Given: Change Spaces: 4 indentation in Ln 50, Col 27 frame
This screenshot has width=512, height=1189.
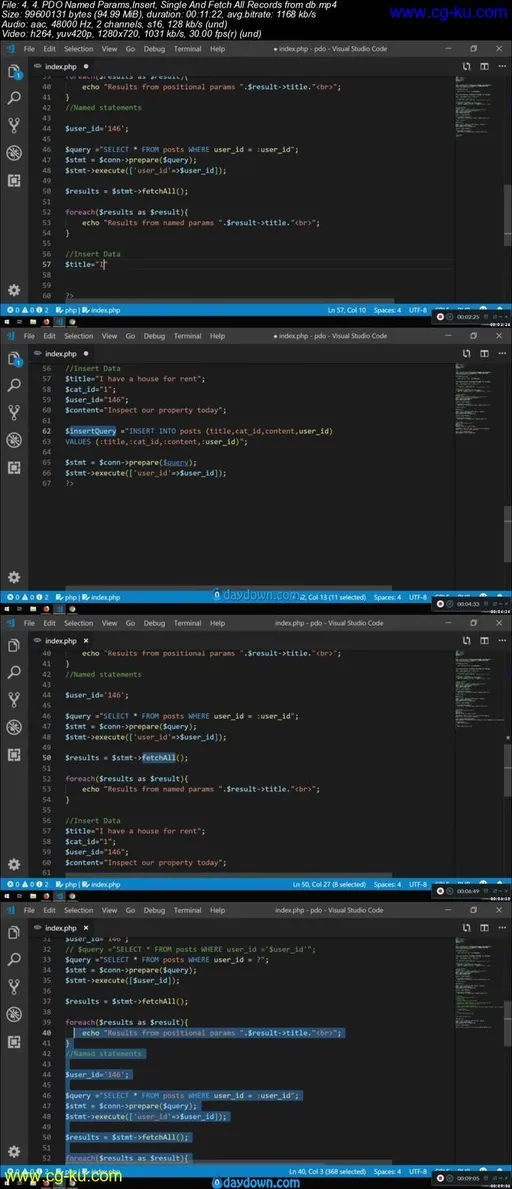Looking at the screenshot, I should click(x=388, y=885).
